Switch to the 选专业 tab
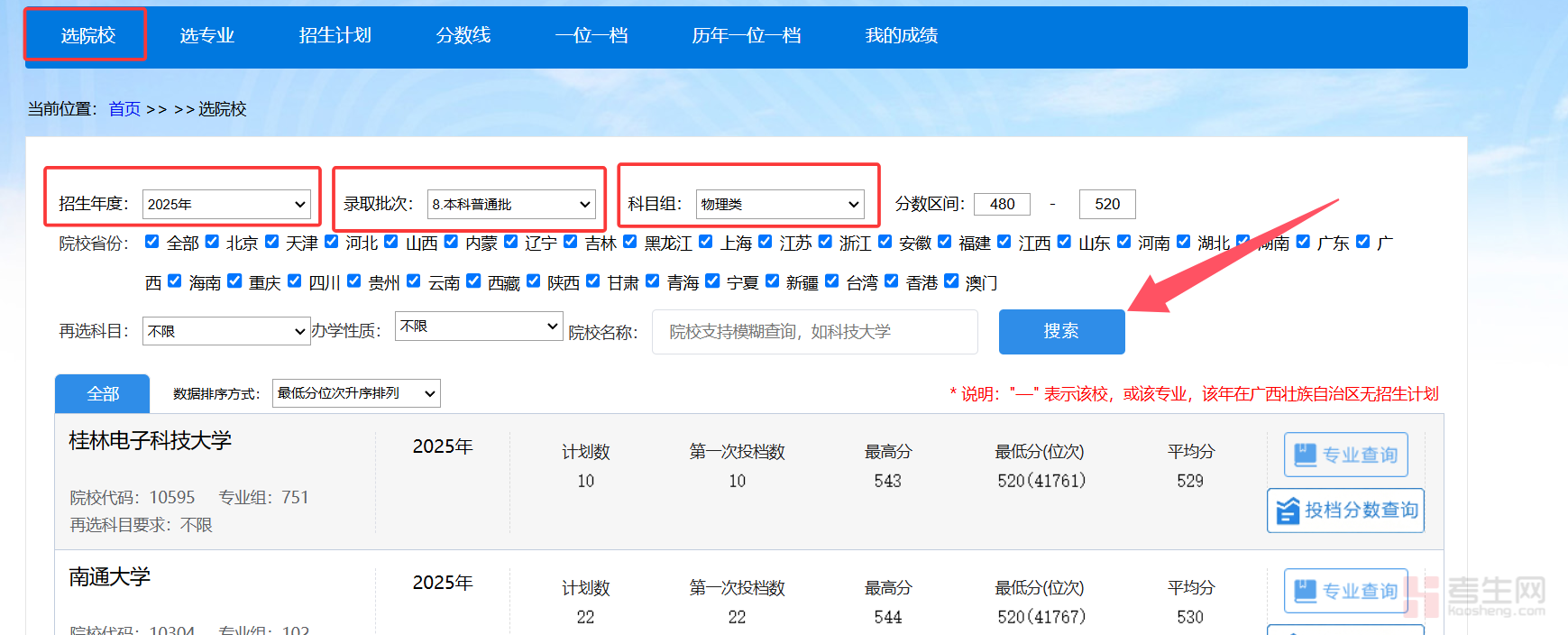This screenshot has width=1568, height=635. click(206, 35)
